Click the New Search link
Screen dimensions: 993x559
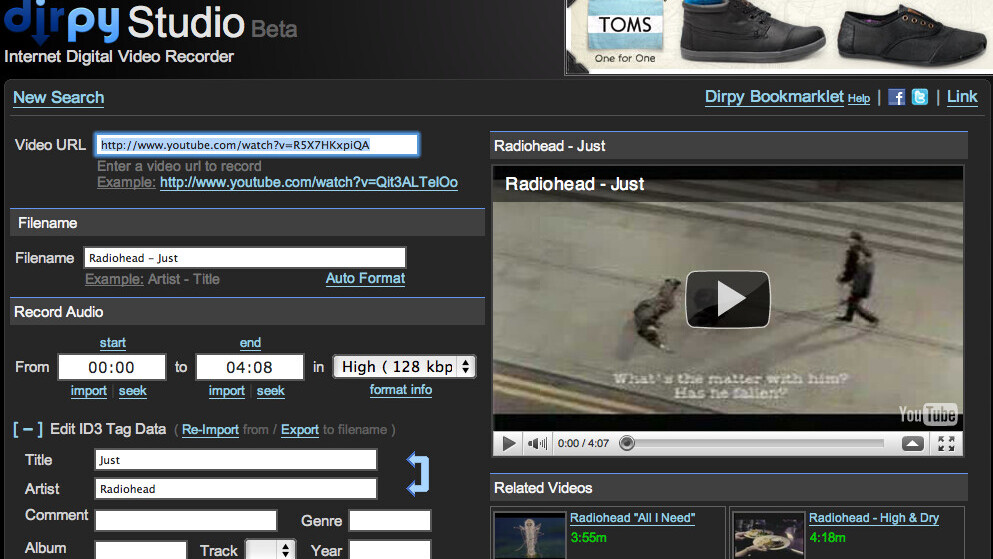click(x=58, y=97)
